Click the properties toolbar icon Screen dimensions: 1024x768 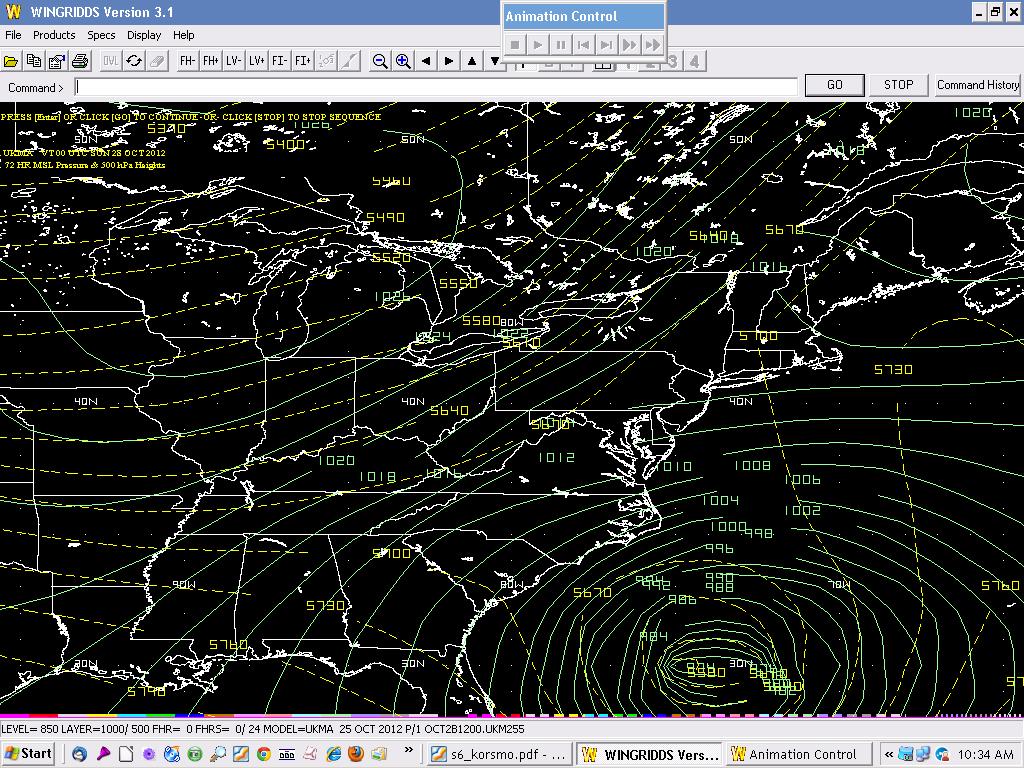pyautogui.click(x=57, y=61)
